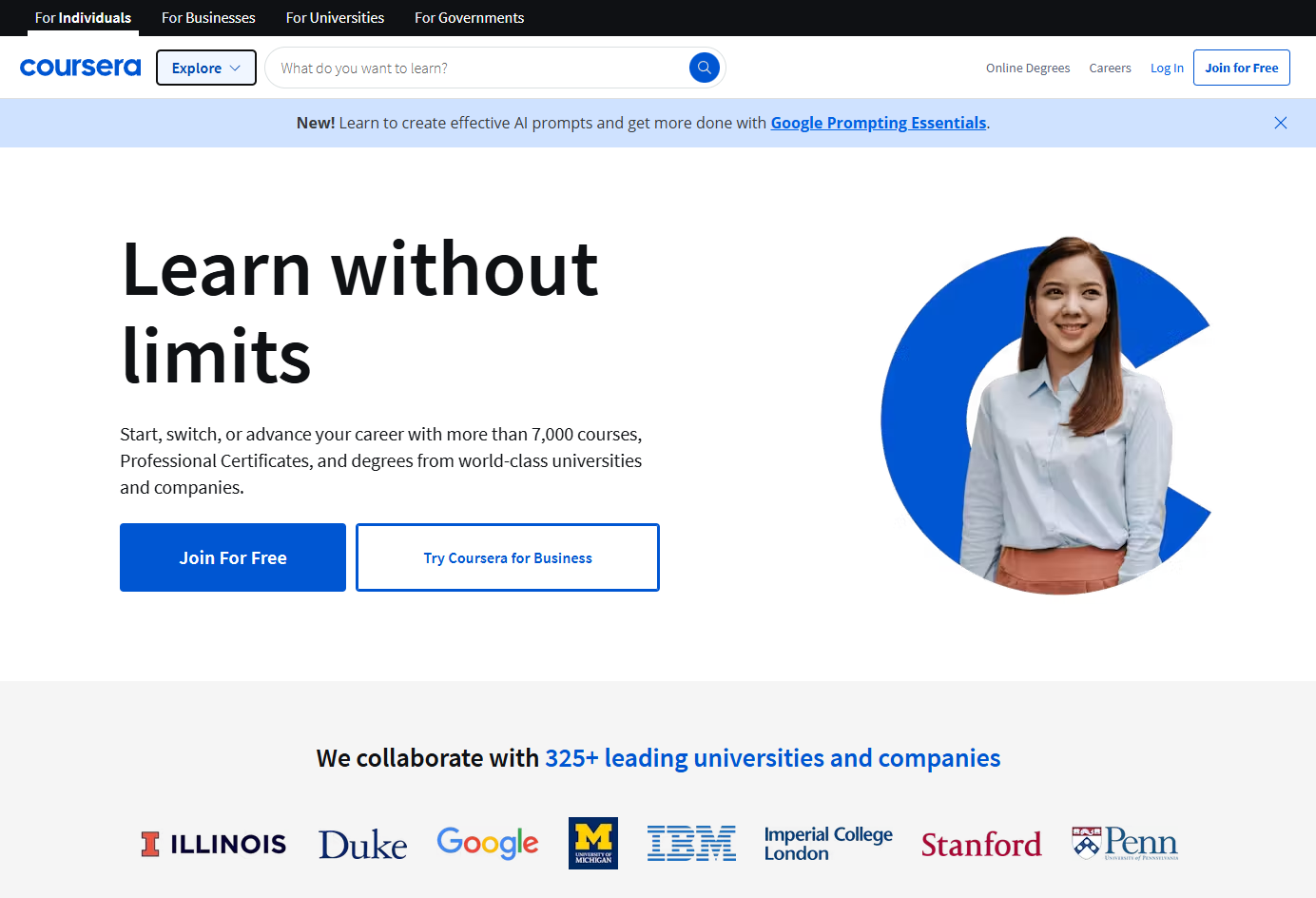Click the hero image of the smiling woman
The width and height of the screenshot is (1316, 898).
point(1046,416)
